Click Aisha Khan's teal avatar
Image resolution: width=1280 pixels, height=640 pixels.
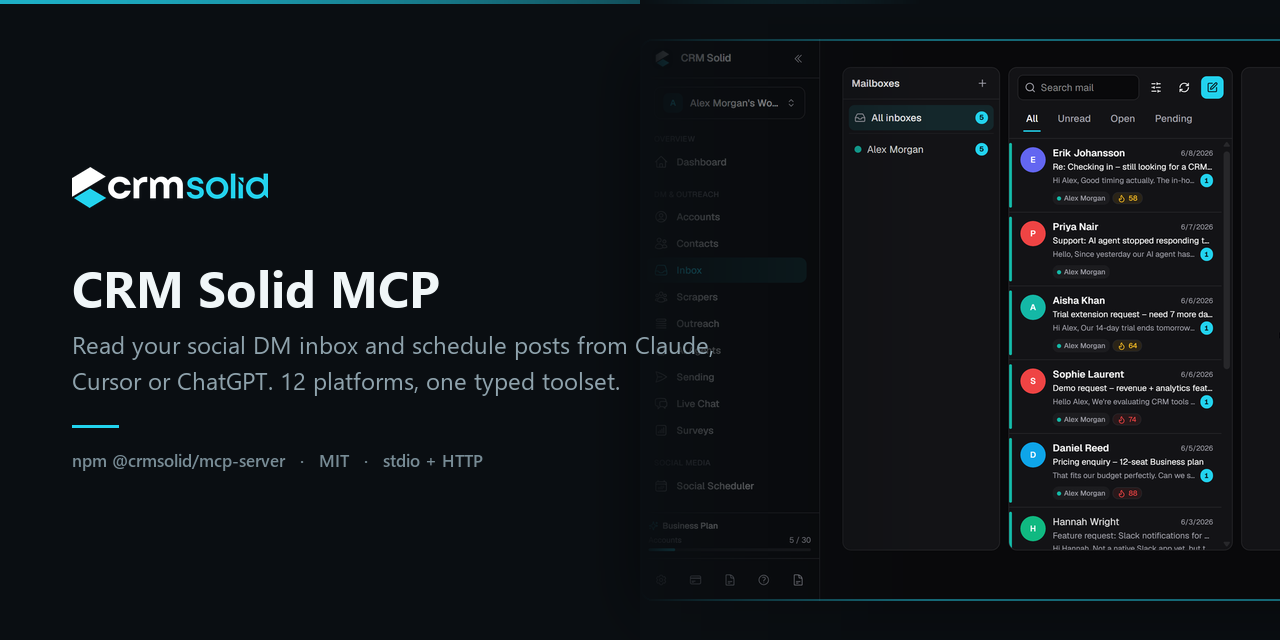(1033, 308)
